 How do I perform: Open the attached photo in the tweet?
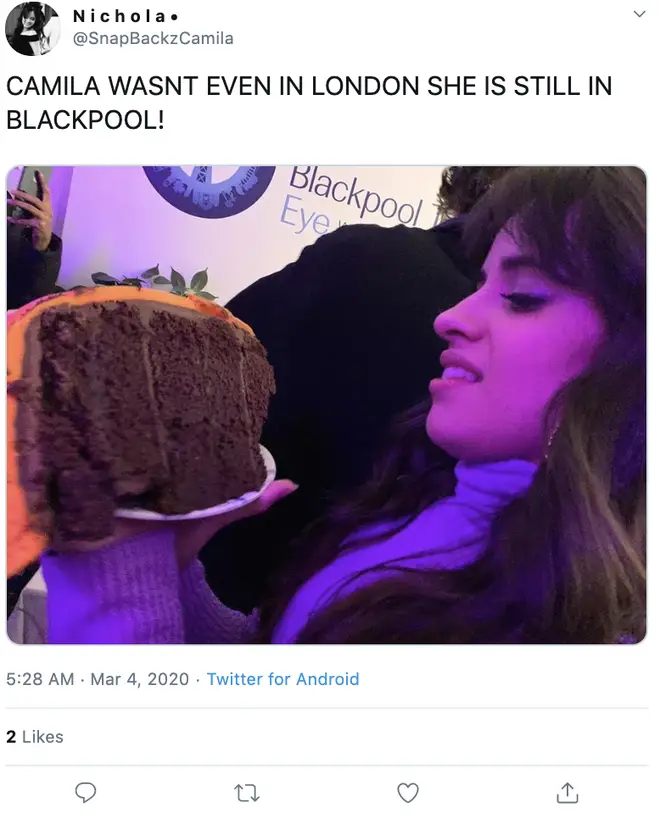click(x=326, y=405)
